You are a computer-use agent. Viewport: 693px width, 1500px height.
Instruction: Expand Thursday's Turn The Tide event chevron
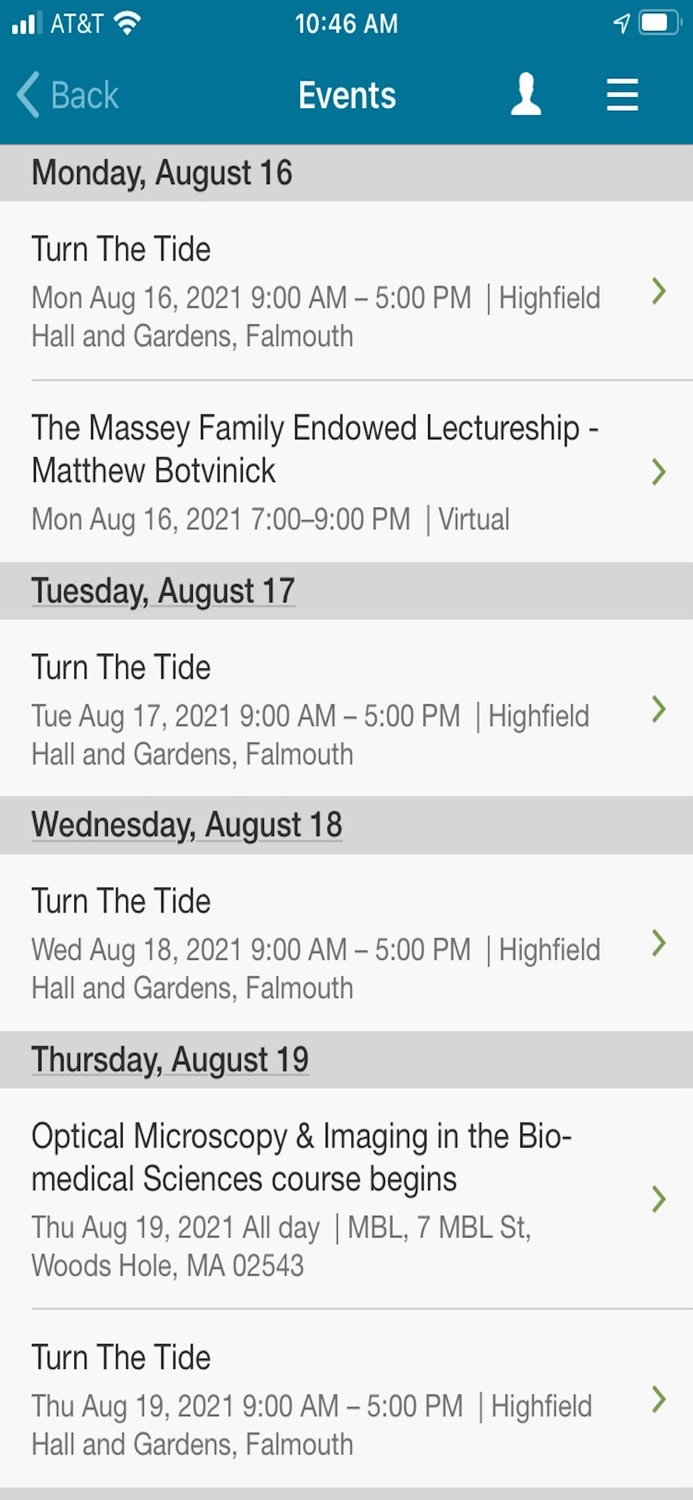tap(658, 1399)
